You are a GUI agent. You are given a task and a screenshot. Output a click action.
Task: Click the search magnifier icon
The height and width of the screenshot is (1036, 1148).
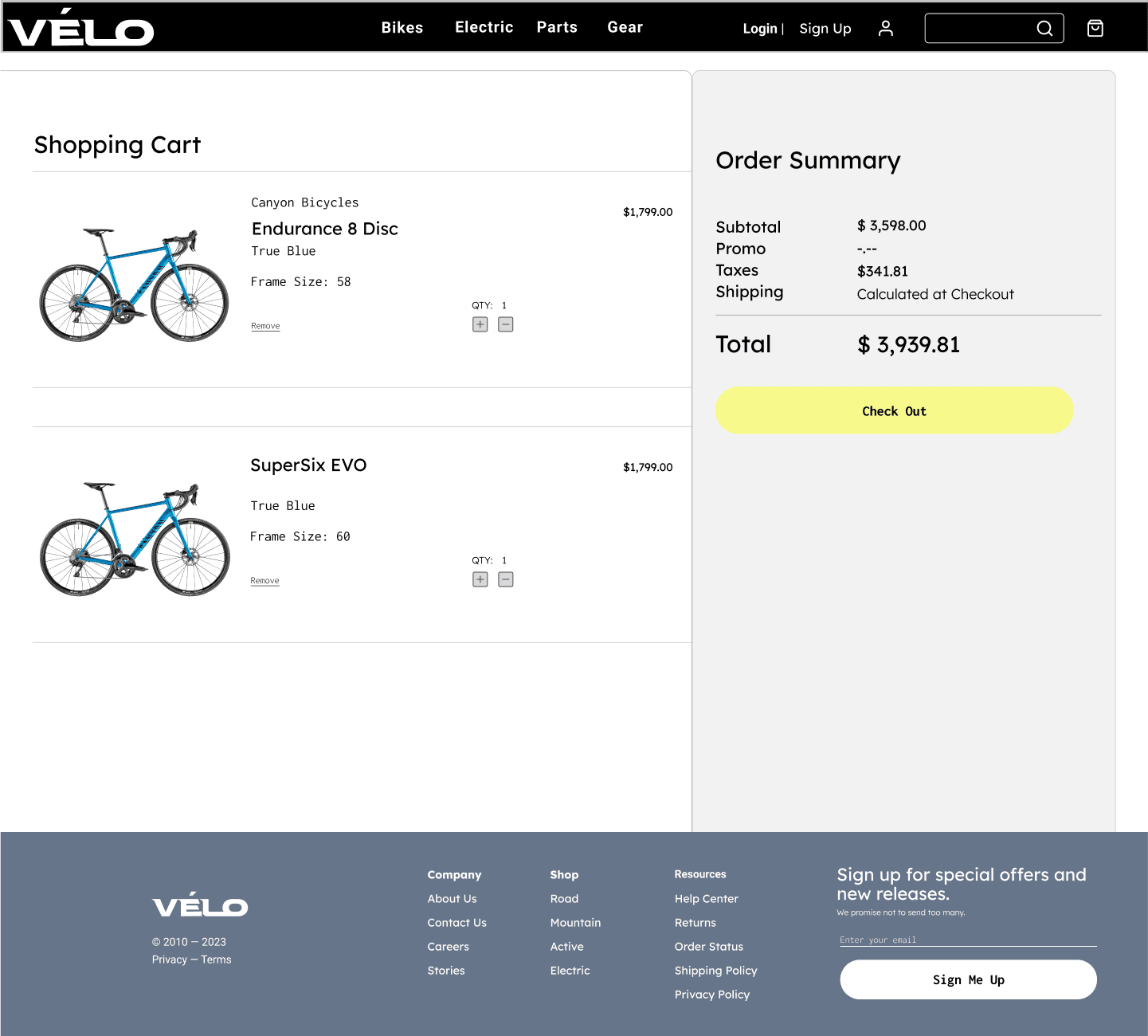(1044, 29)
